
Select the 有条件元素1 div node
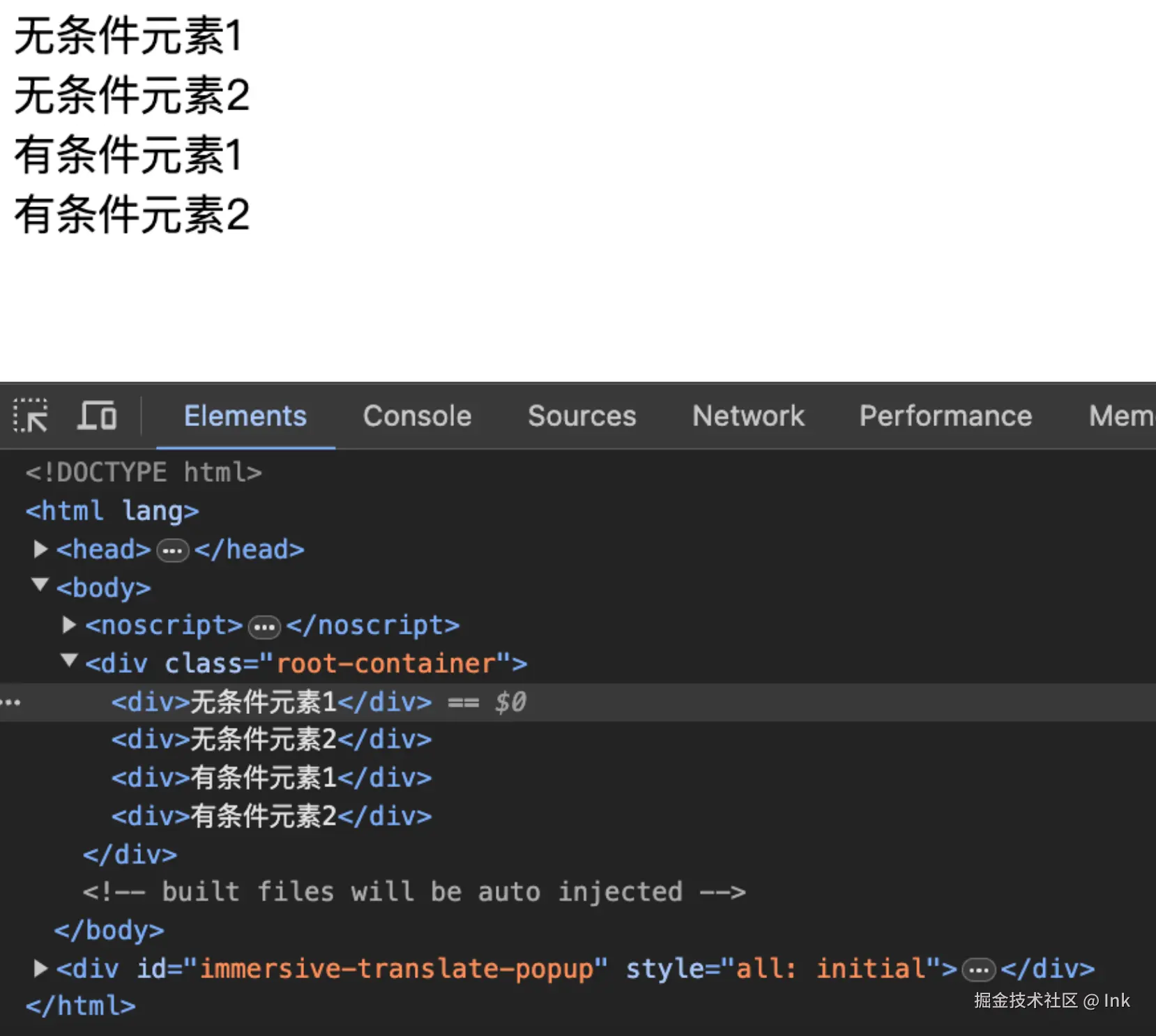coord(271,778)
